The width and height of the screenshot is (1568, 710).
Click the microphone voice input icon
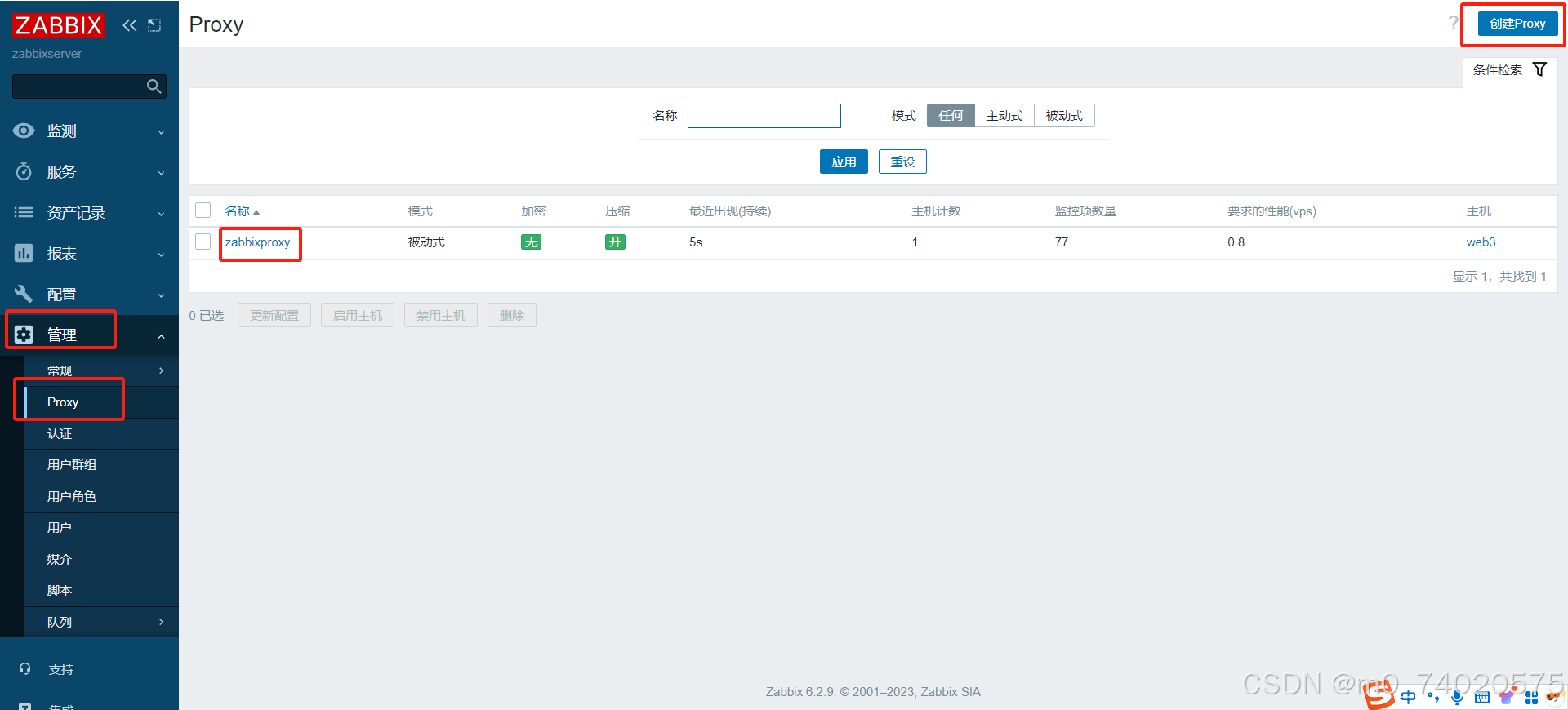click(1457, 697)
